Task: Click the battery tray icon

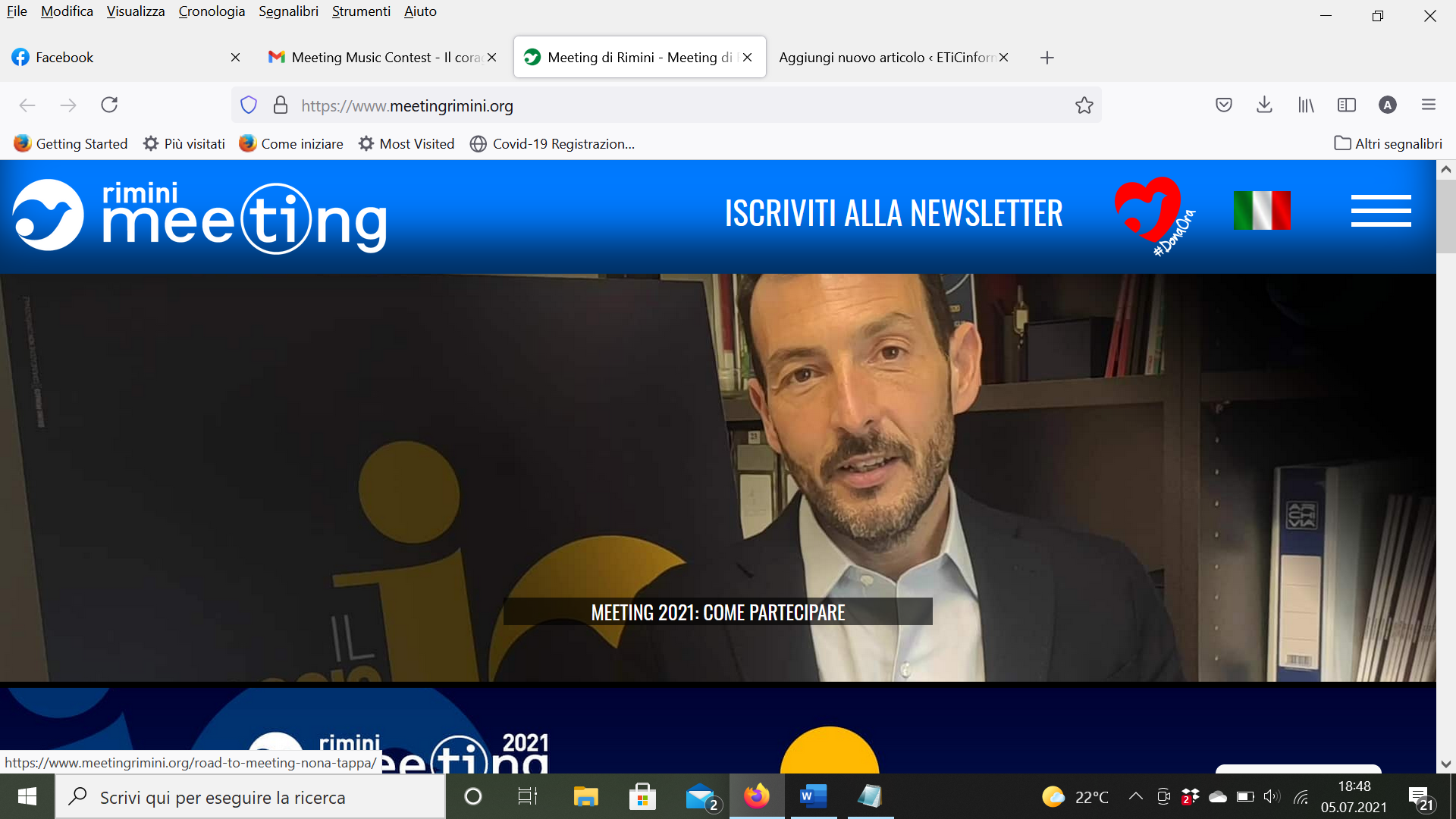Action: pos(1245,796)
